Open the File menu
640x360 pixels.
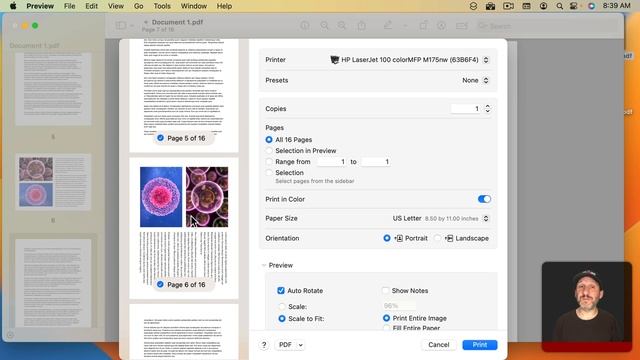click(x=69, y=6)
